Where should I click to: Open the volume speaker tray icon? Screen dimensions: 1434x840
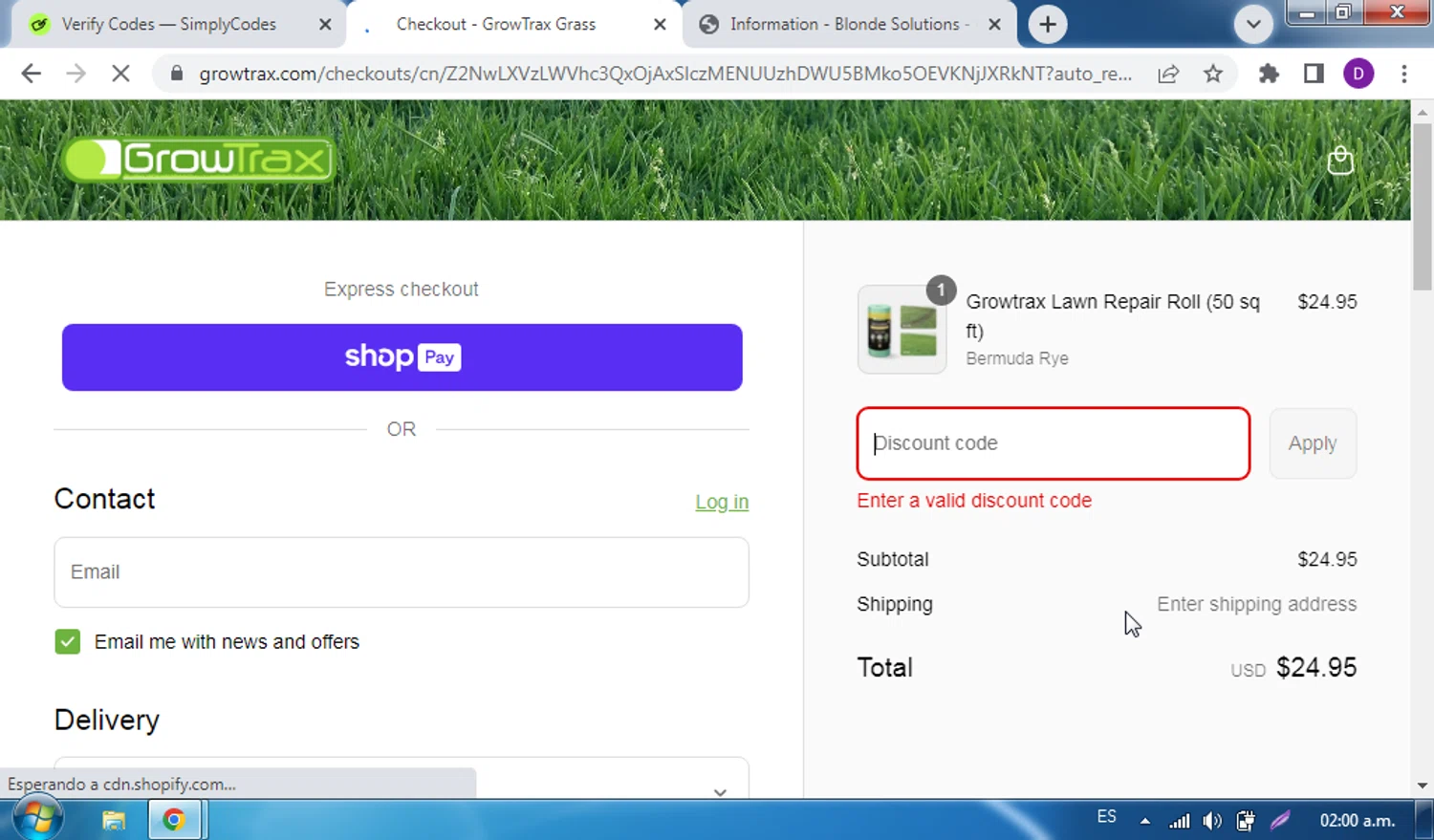click(1212, 821)
